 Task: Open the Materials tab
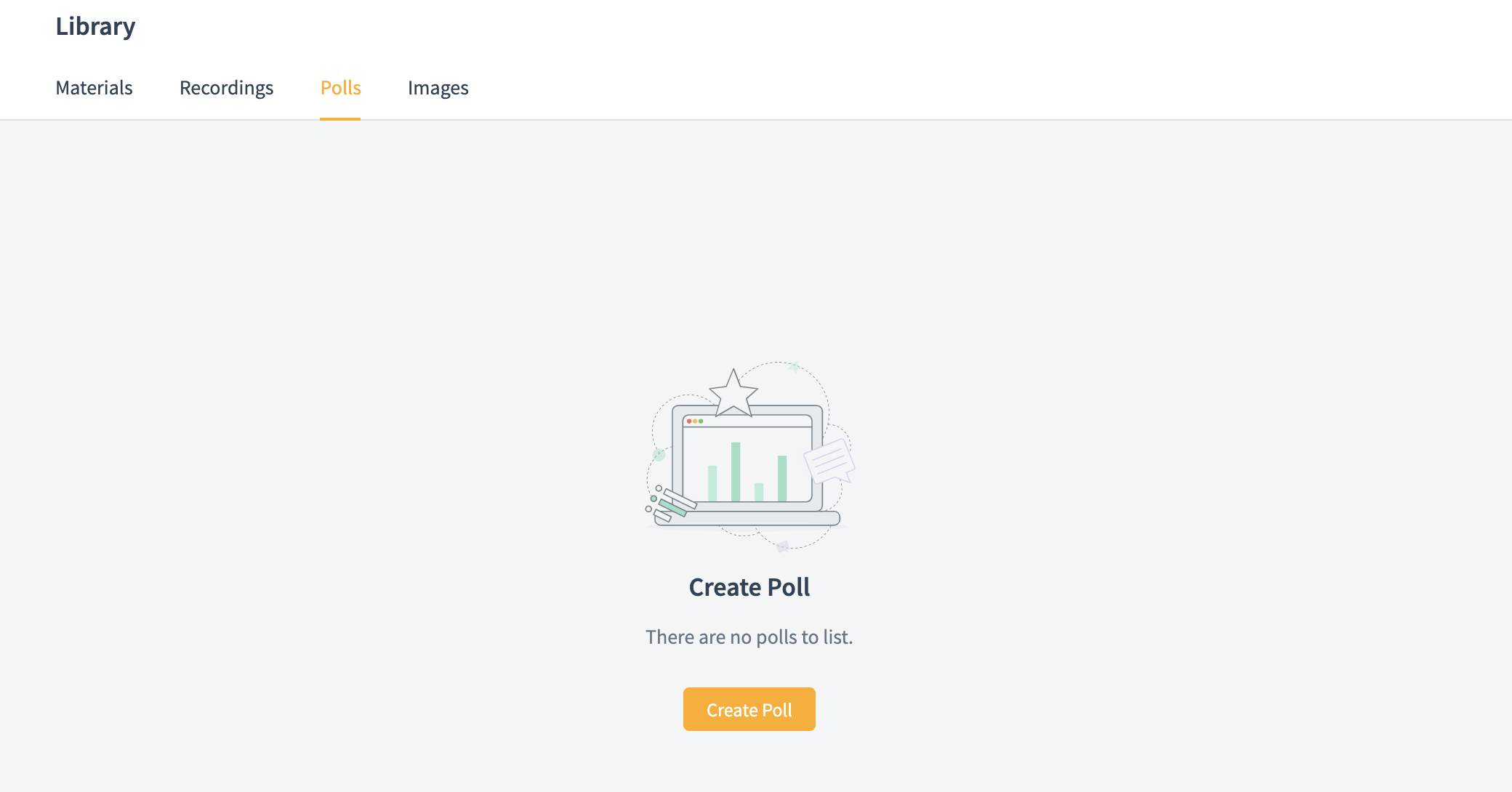pos(94,88)
